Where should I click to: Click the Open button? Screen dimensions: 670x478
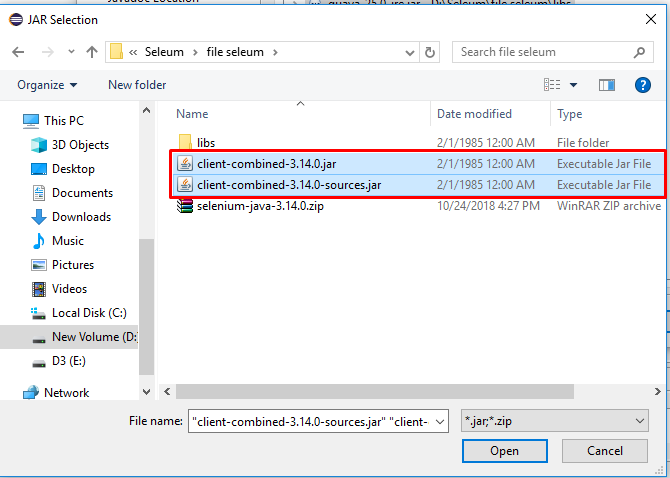pos(505,451)
